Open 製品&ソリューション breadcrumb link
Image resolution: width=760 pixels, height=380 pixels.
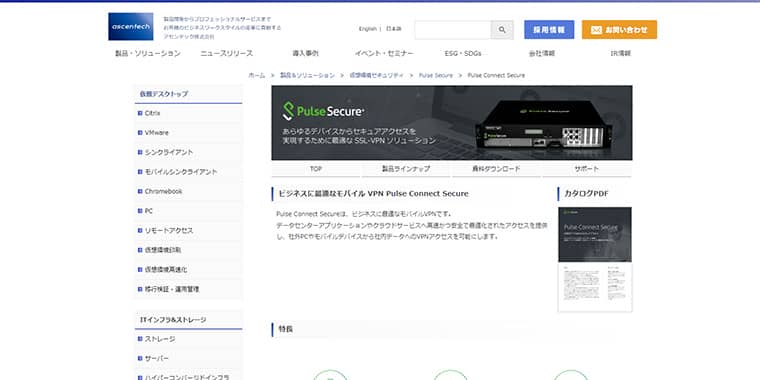pyautogui.click(x=307, y=76)
